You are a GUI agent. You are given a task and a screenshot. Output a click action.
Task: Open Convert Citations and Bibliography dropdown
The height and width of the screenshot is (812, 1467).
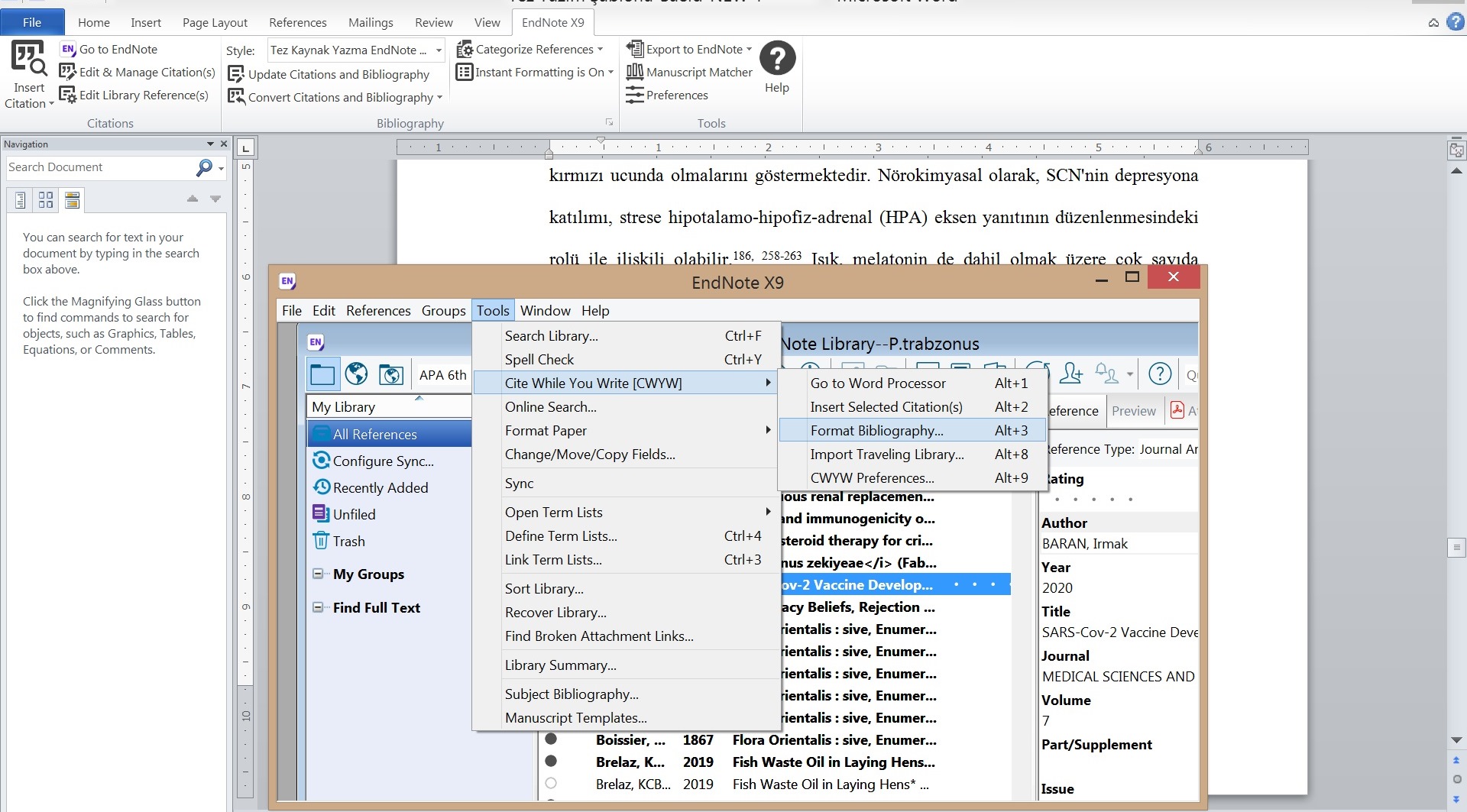335,97
